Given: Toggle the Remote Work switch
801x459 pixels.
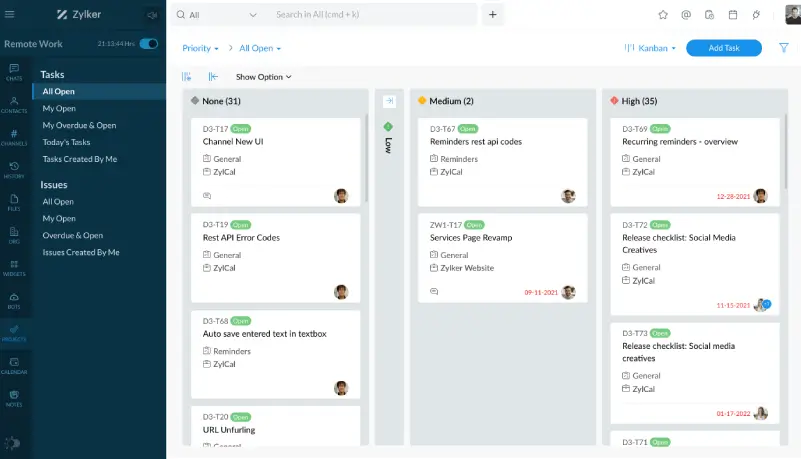Looking at the screenshot, I should click(x=149, y=44).
